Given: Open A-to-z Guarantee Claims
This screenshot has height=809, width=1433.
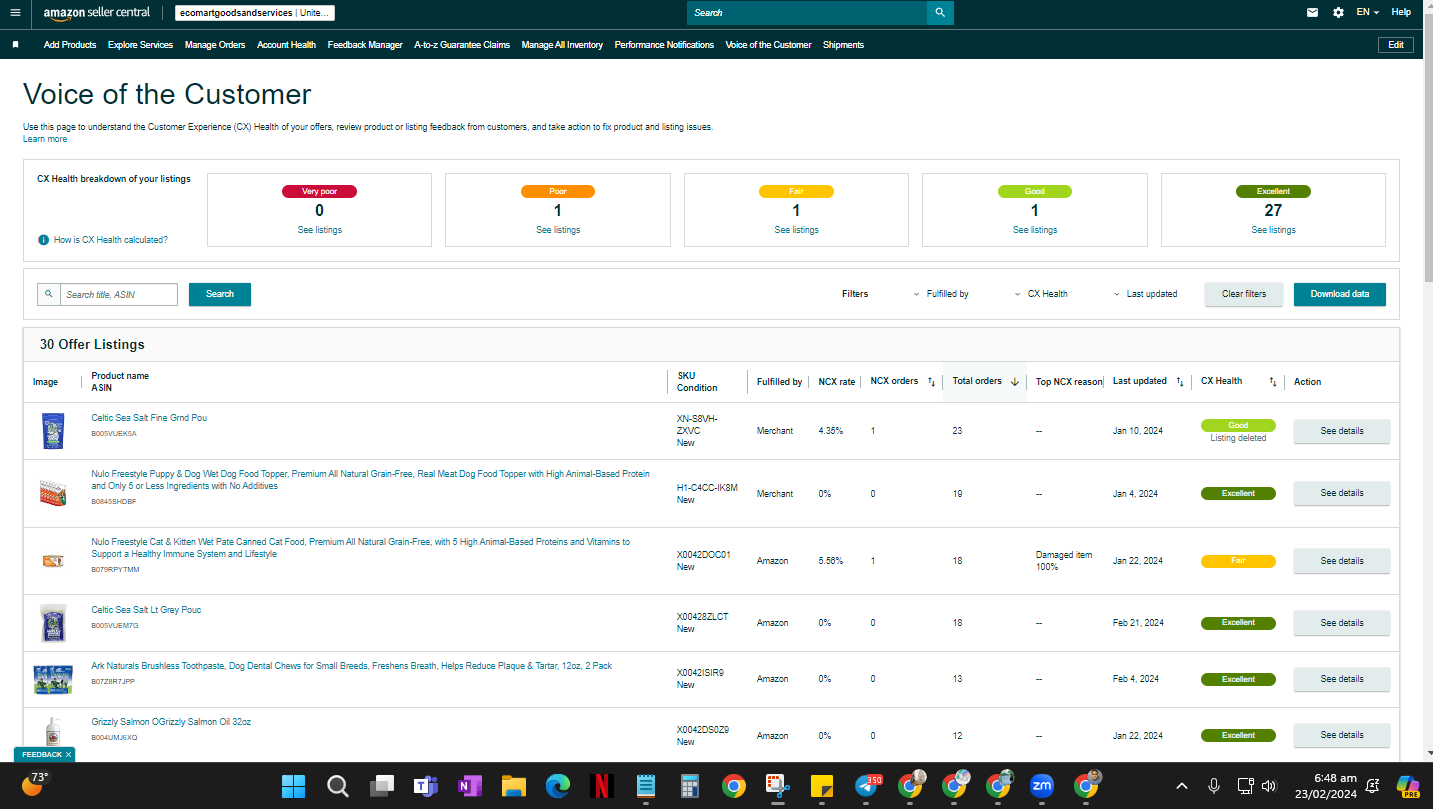Looking at the screenshot, I should (x=462, y=45).
